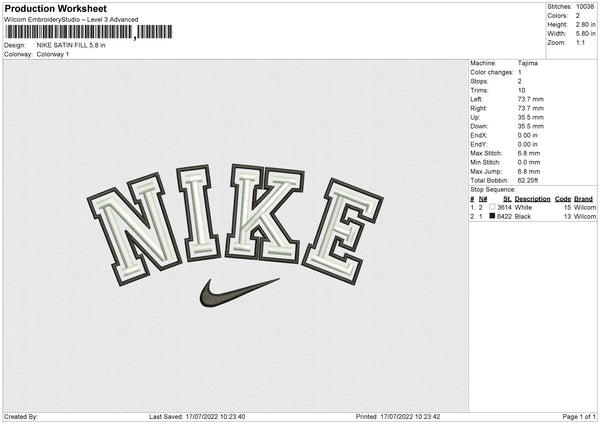The image size is (600, 424).
Task: Click thread number 3614
Action: coord(504,207)
